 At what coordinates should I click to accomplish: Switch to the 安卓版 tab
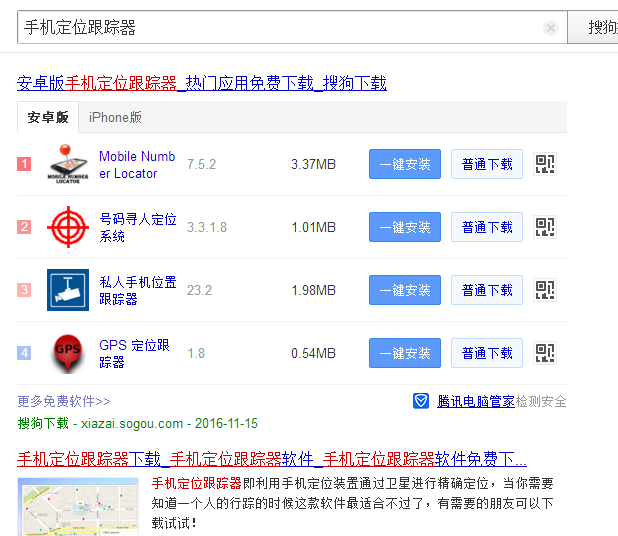pos(48,117)
